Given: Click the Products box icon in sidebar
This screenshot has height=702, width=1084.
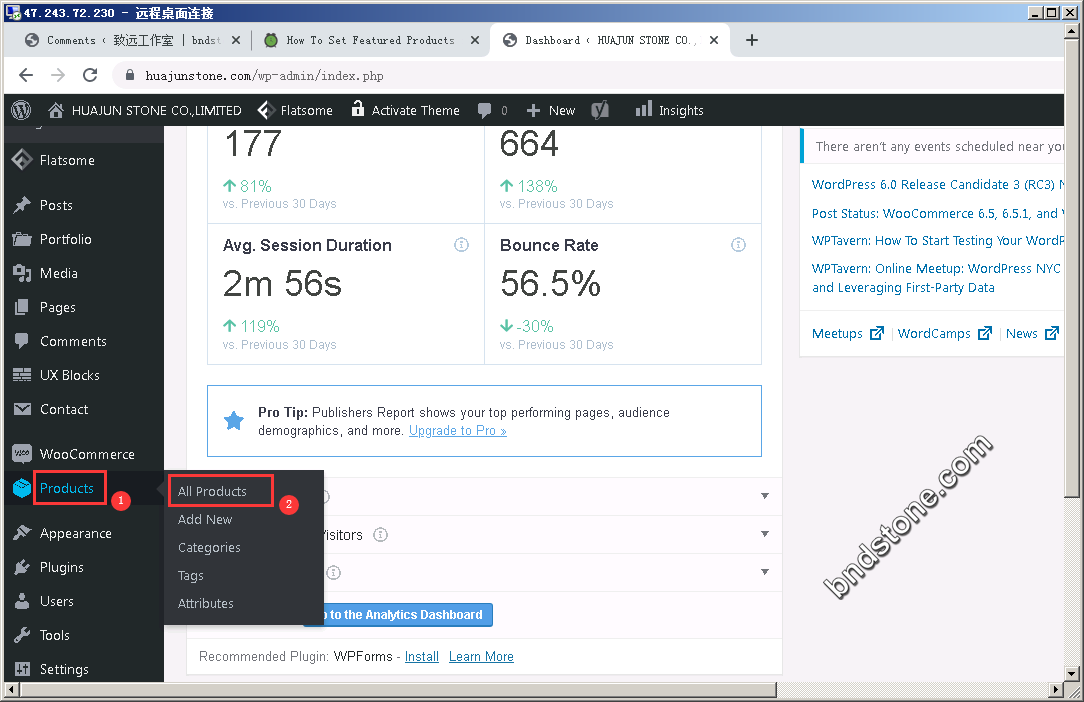Looking at the screenshot, I should coord(22,488).
